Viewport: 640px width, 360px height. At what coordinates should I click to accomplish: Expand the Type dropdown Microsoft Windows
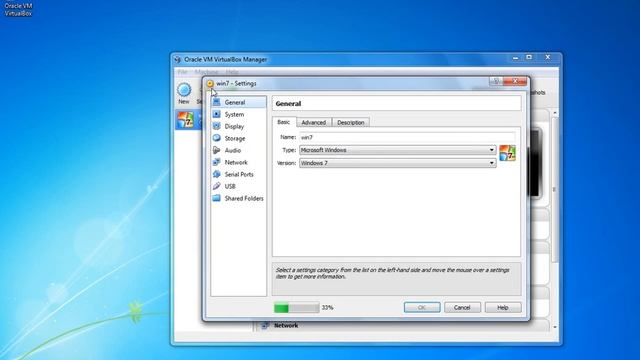[398, 150]
